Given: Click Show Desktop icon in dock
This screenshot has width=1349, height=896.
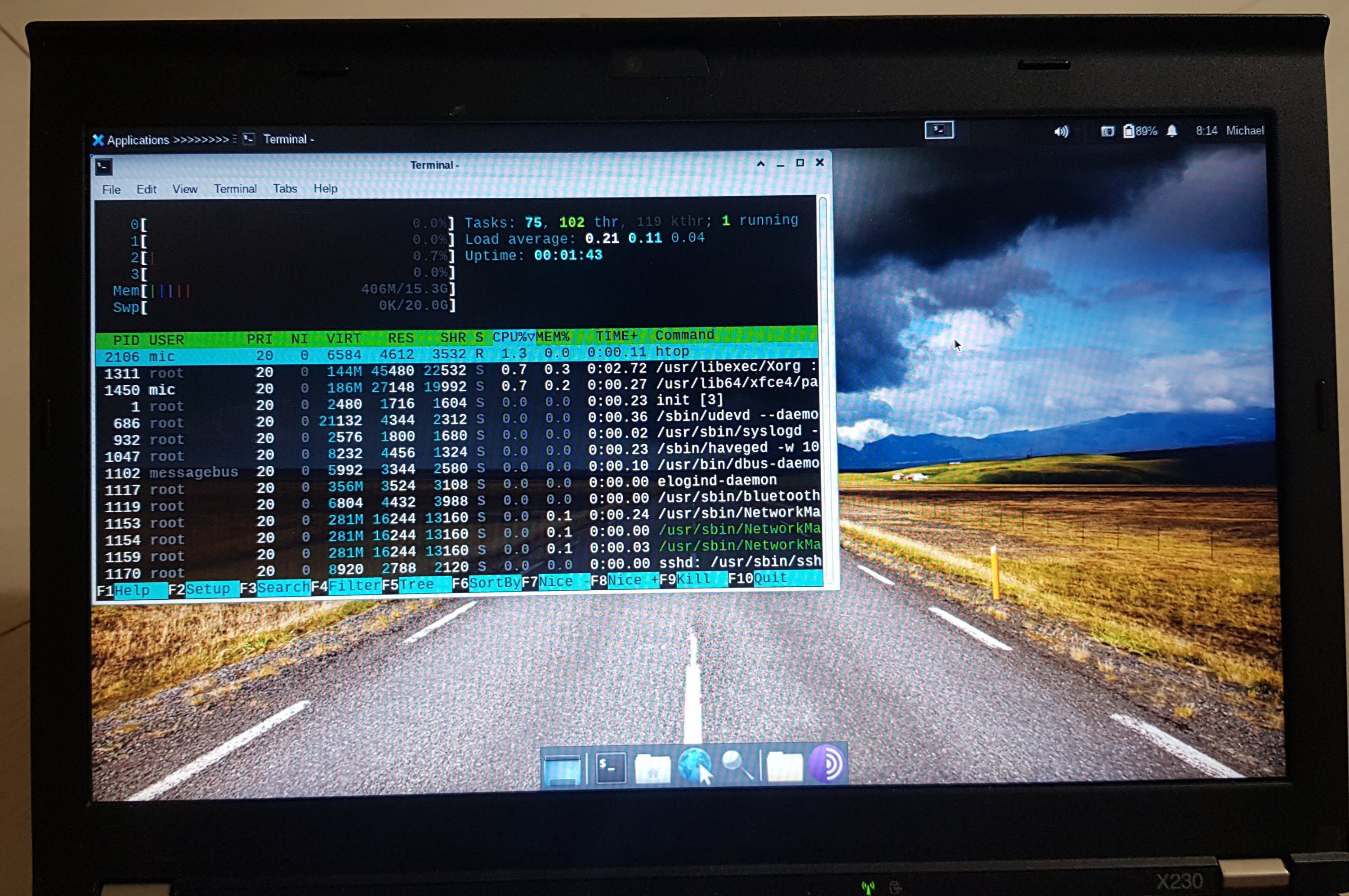Looking at the screenshot, I should click(x=562, y=769).
